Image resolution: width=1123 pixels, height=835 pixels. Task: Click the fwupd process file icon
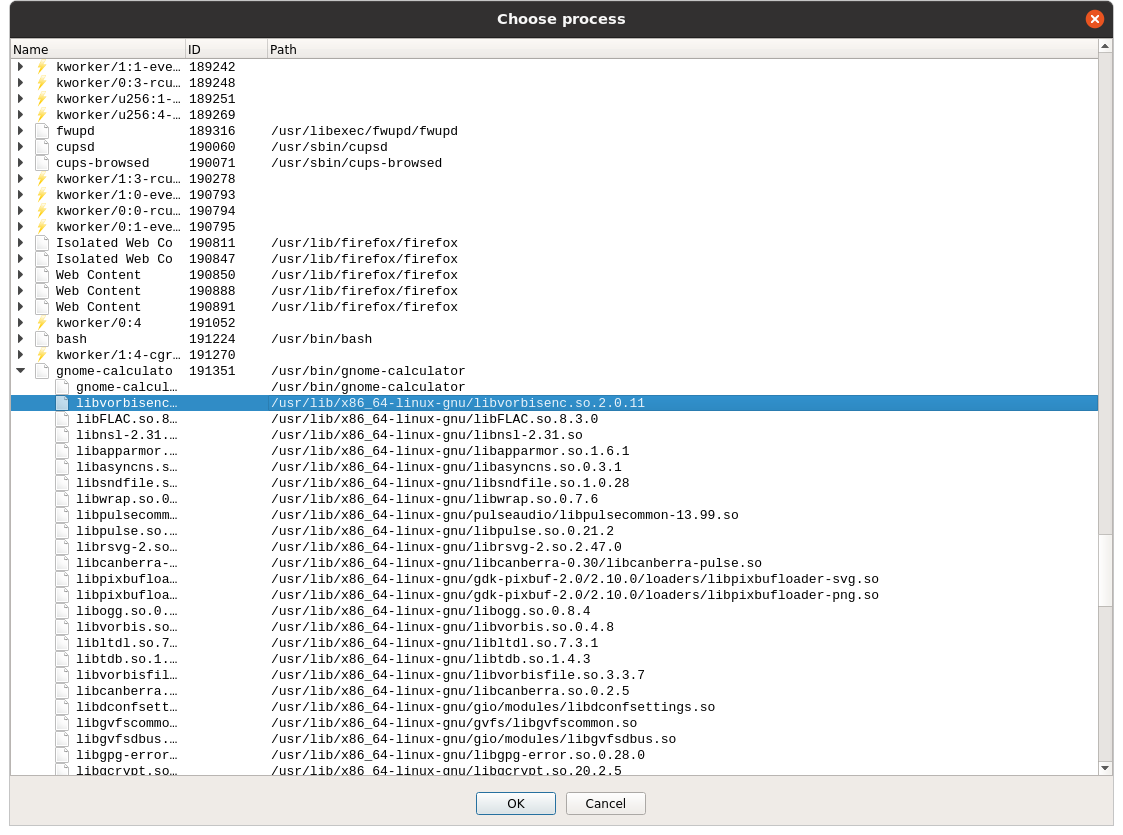[42, 131]
